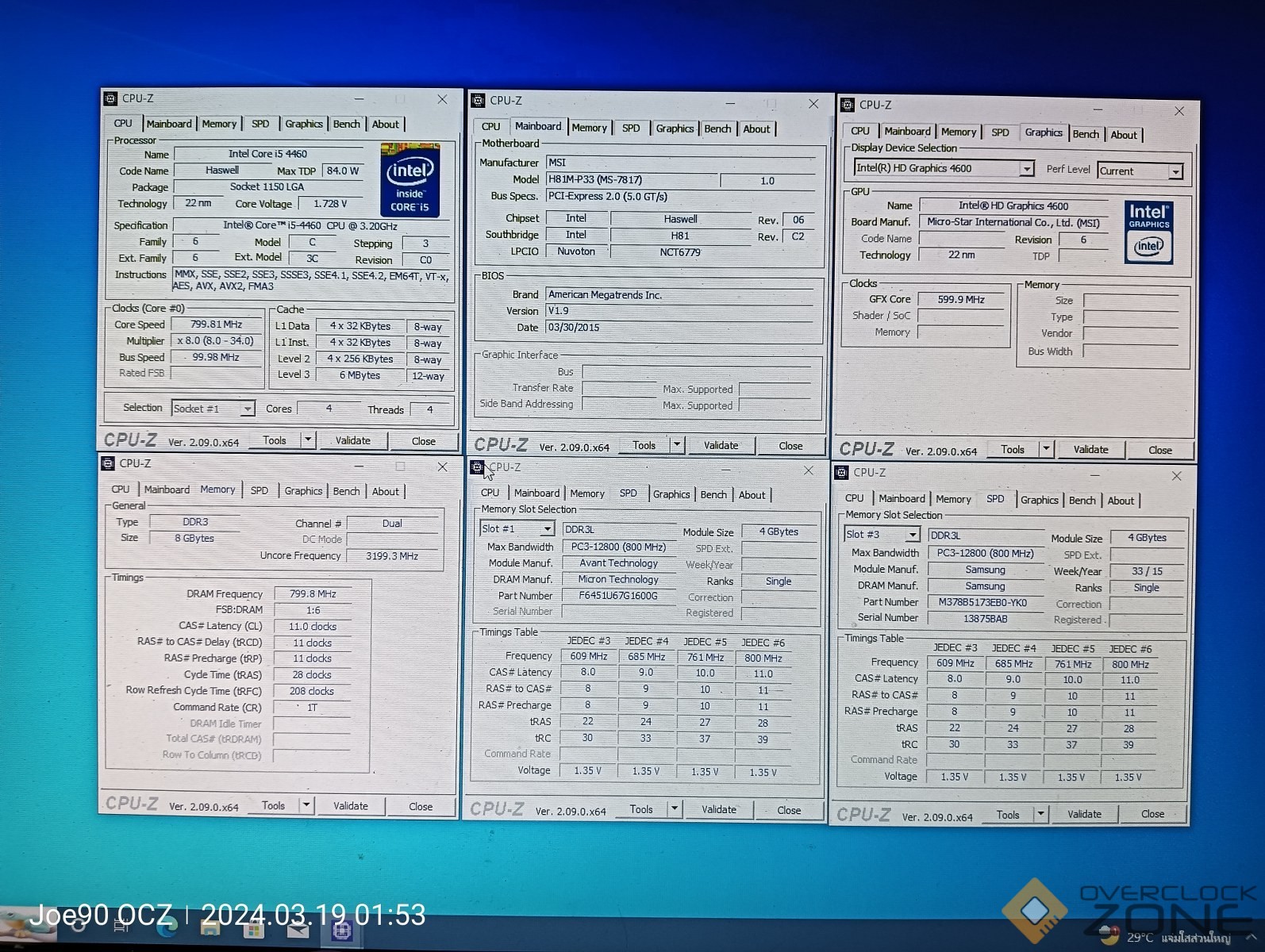The width and height of the screenshot is (1265, 952).
Task: Open the Slot #1 memory slot dropdown
Action: [x=547, y=529]
